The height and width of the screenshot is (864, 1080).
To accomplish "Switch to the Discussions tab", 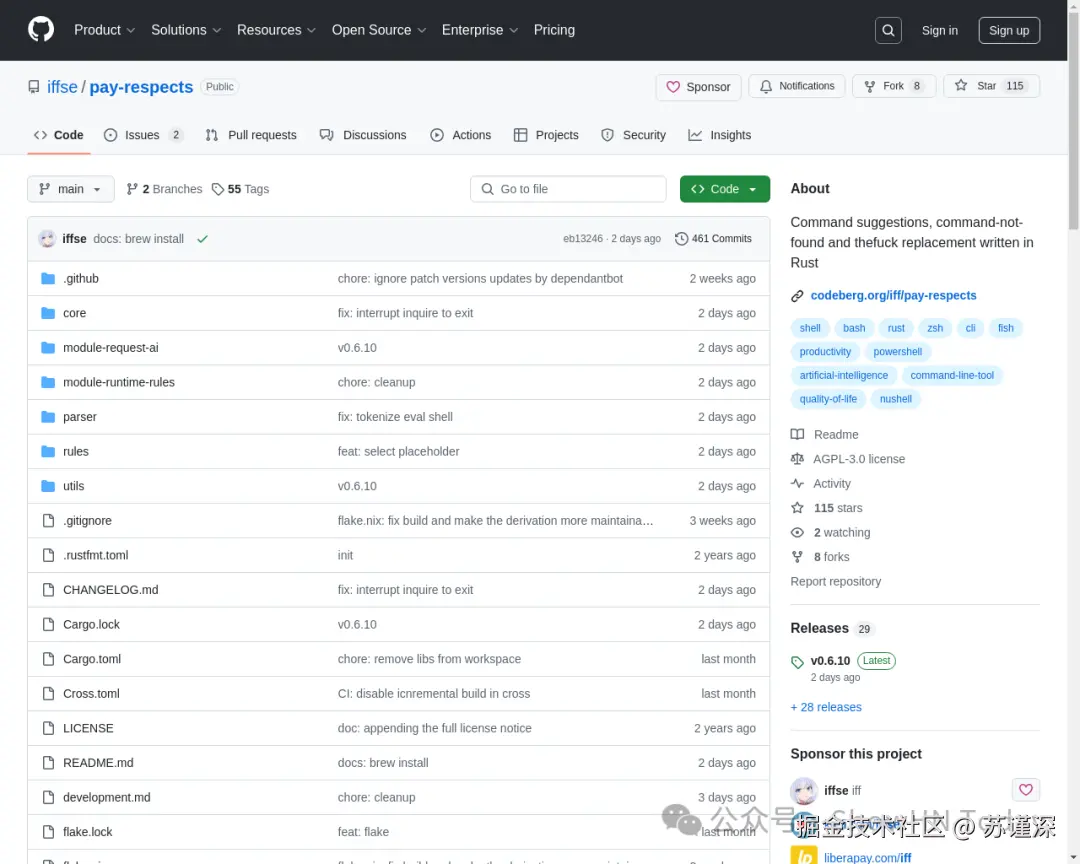I will tap(363, 135).
